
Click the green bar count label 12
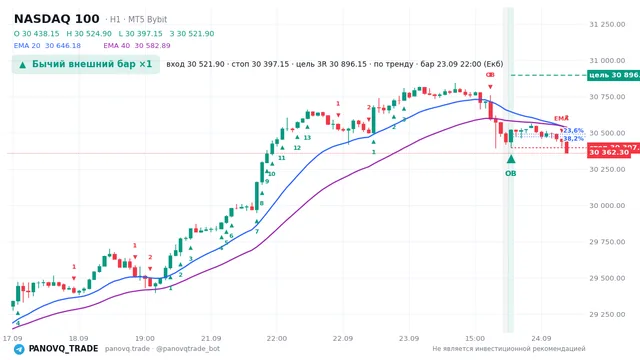point(297,148)
